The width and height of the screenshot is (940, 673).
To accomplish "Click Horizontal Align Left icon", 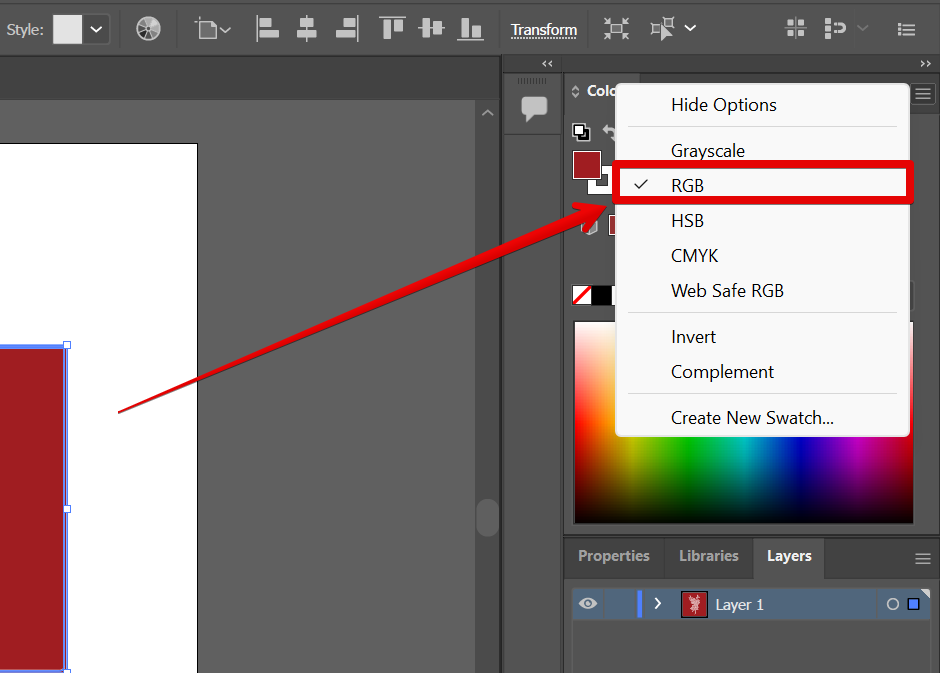I will pyautogui.click(x=267, y=29).
